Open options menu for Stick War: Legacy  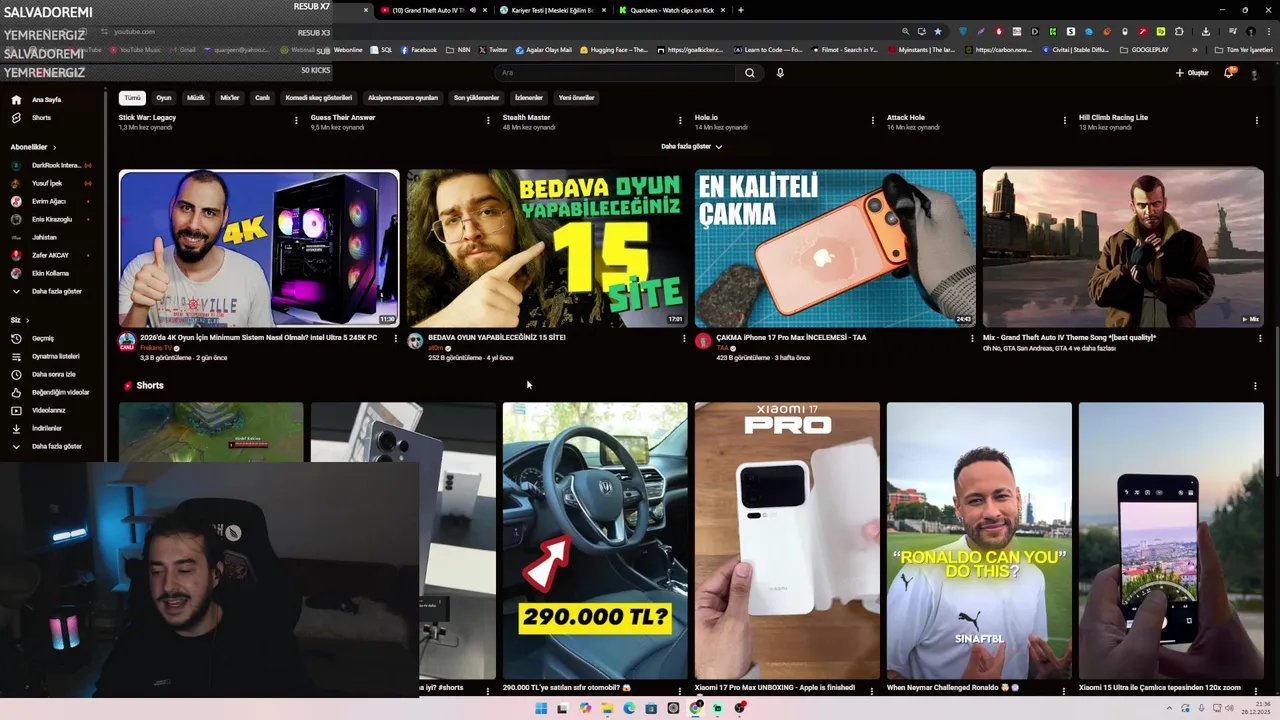click(296, 120)
